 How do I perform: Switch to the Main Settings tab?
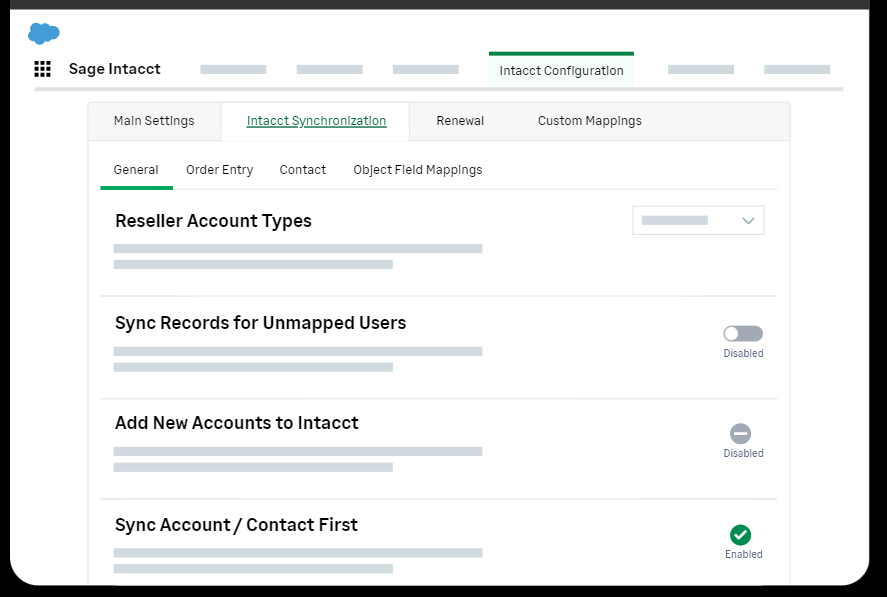154,121
